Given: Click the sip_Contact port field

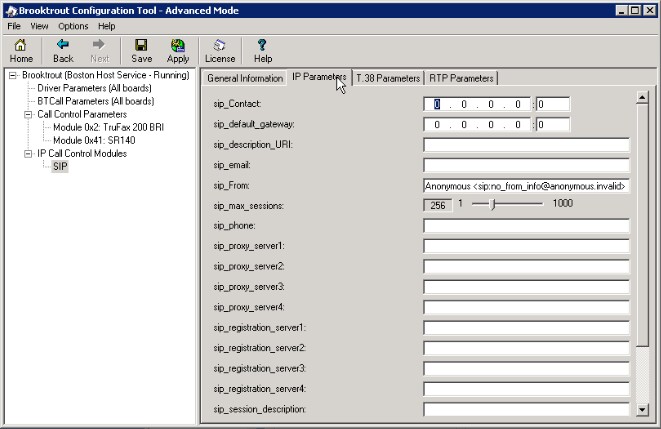Looking at the screenshot, I should coord(553,104).
